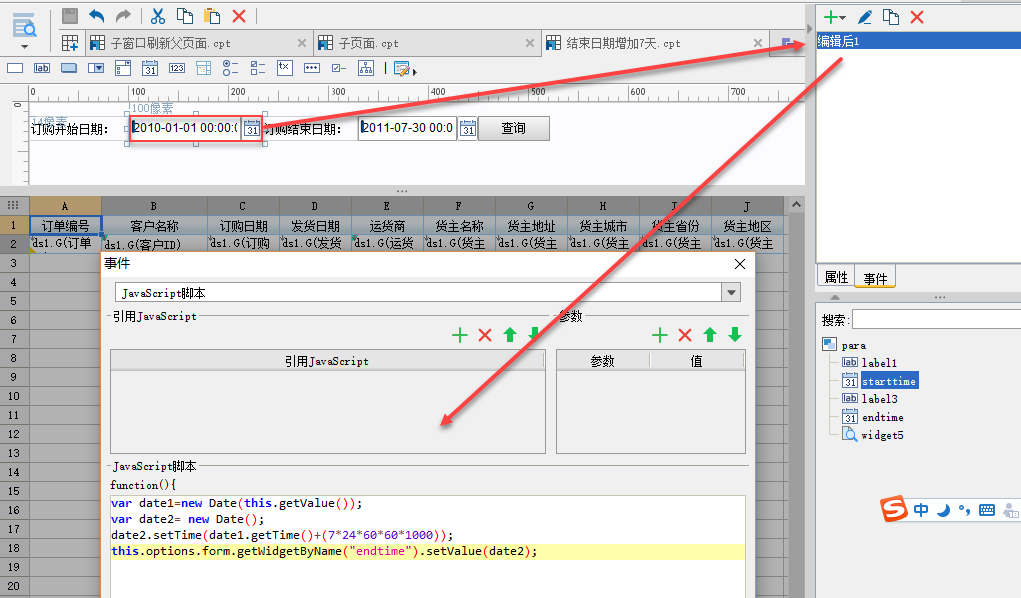Delete a parameter with the red X
This screenshot has height=598, width=1021.
tap(684, 335)
